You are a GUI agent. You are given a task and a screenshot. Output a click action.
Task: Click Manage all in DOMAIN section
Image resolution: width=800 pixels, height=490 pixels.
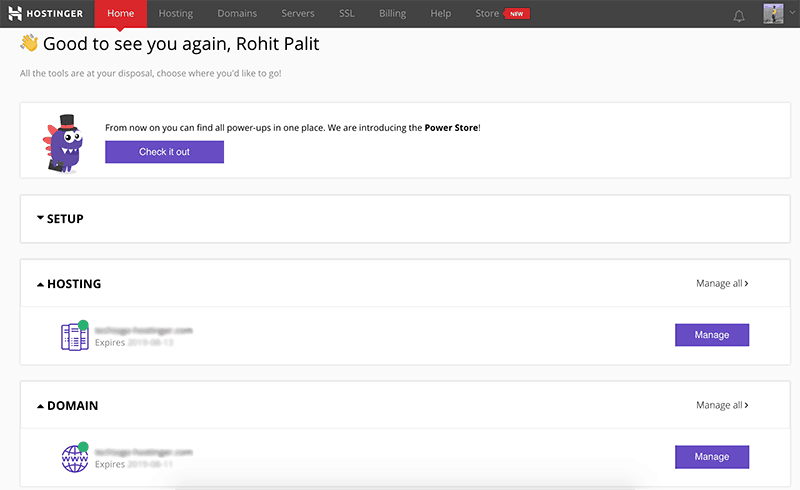722,405
